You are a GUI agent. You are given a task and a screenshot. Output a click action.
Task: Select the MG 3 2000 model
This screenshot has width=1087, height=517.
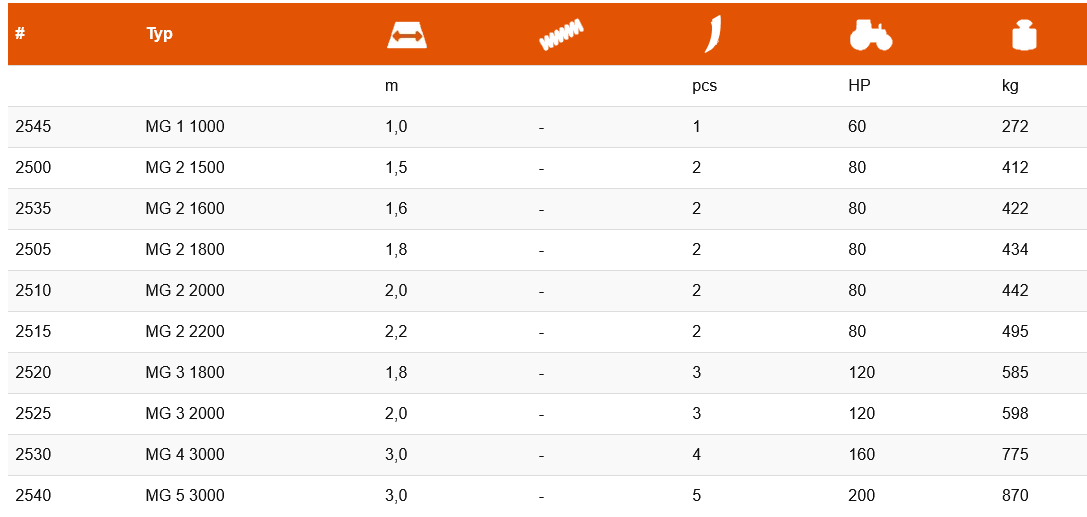click(185, 414)
